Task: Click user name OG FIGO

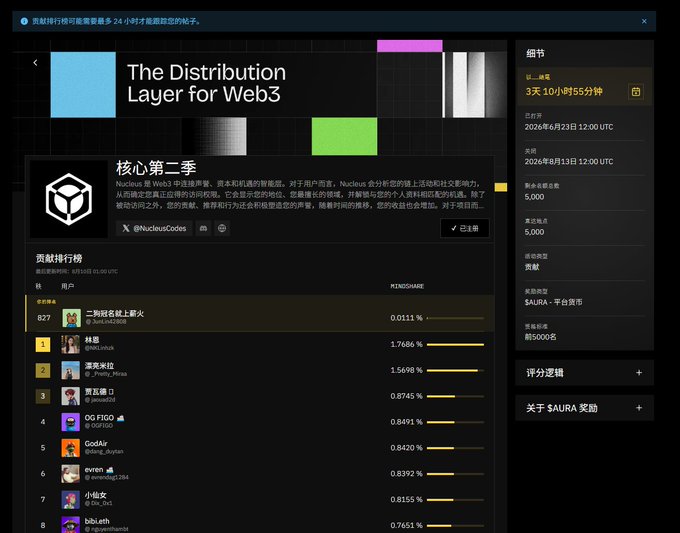Action: [x=99, y=418]
